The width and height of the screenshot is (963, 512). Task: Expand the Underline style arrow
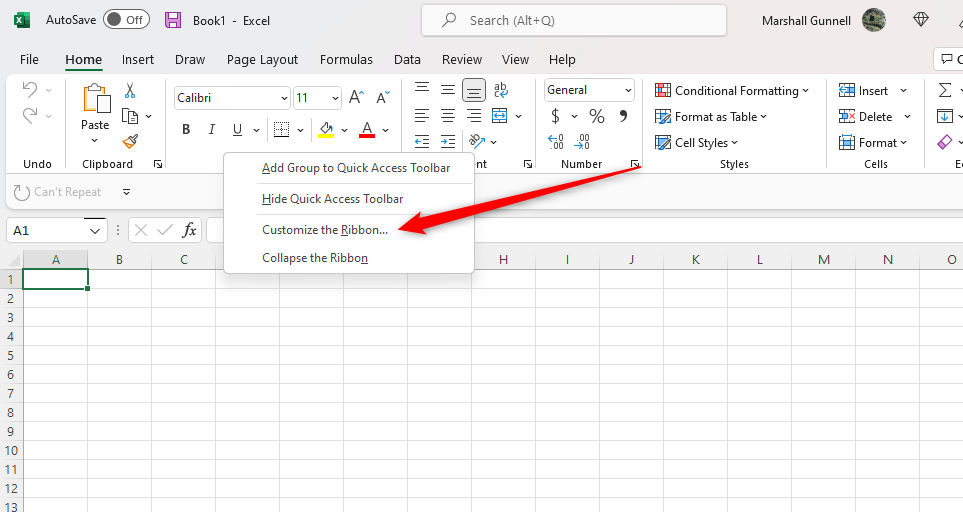click(256, 130)
